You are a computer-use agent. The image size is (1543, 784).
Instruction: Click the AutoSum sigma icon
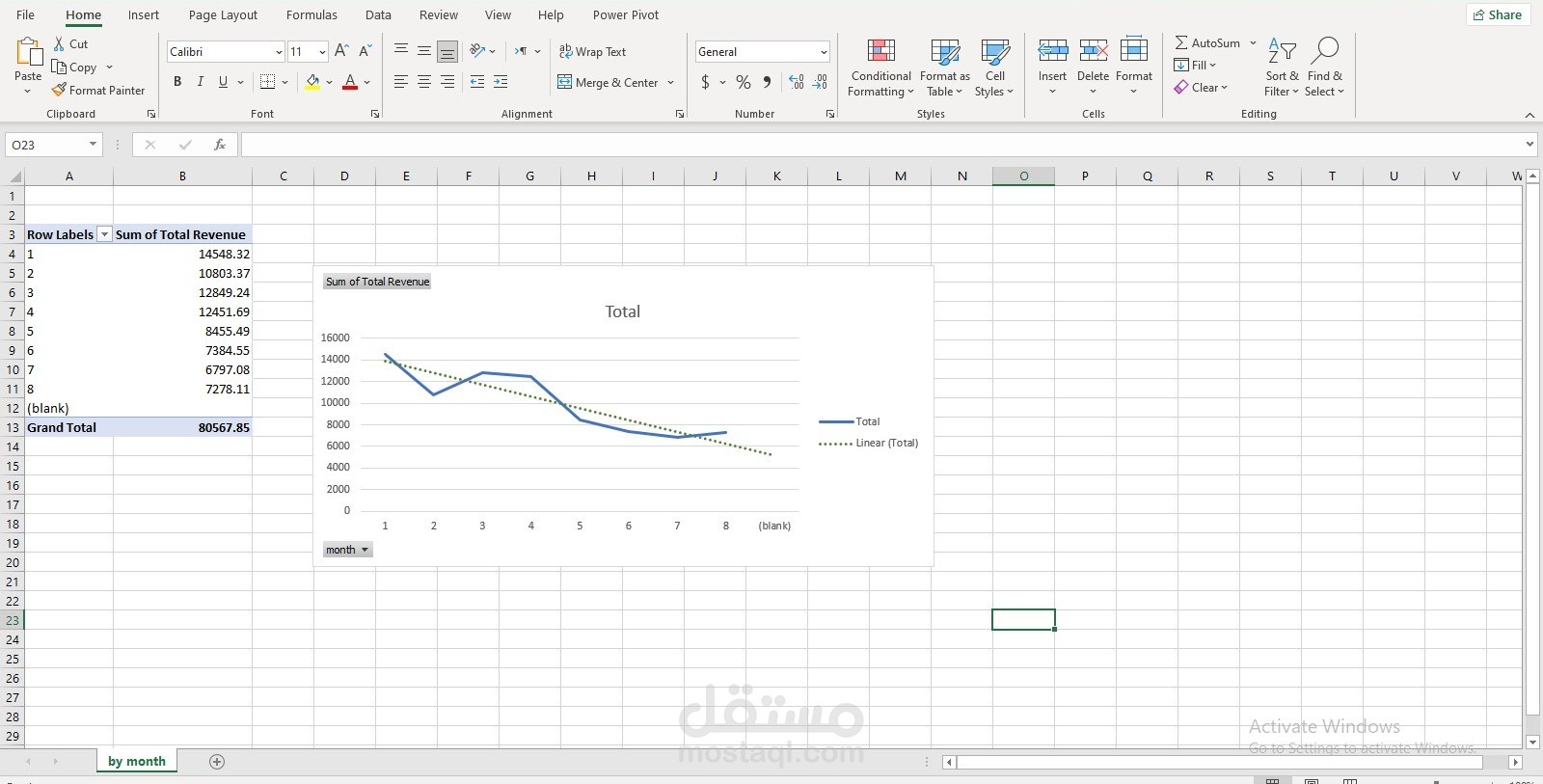point(1181,43)
